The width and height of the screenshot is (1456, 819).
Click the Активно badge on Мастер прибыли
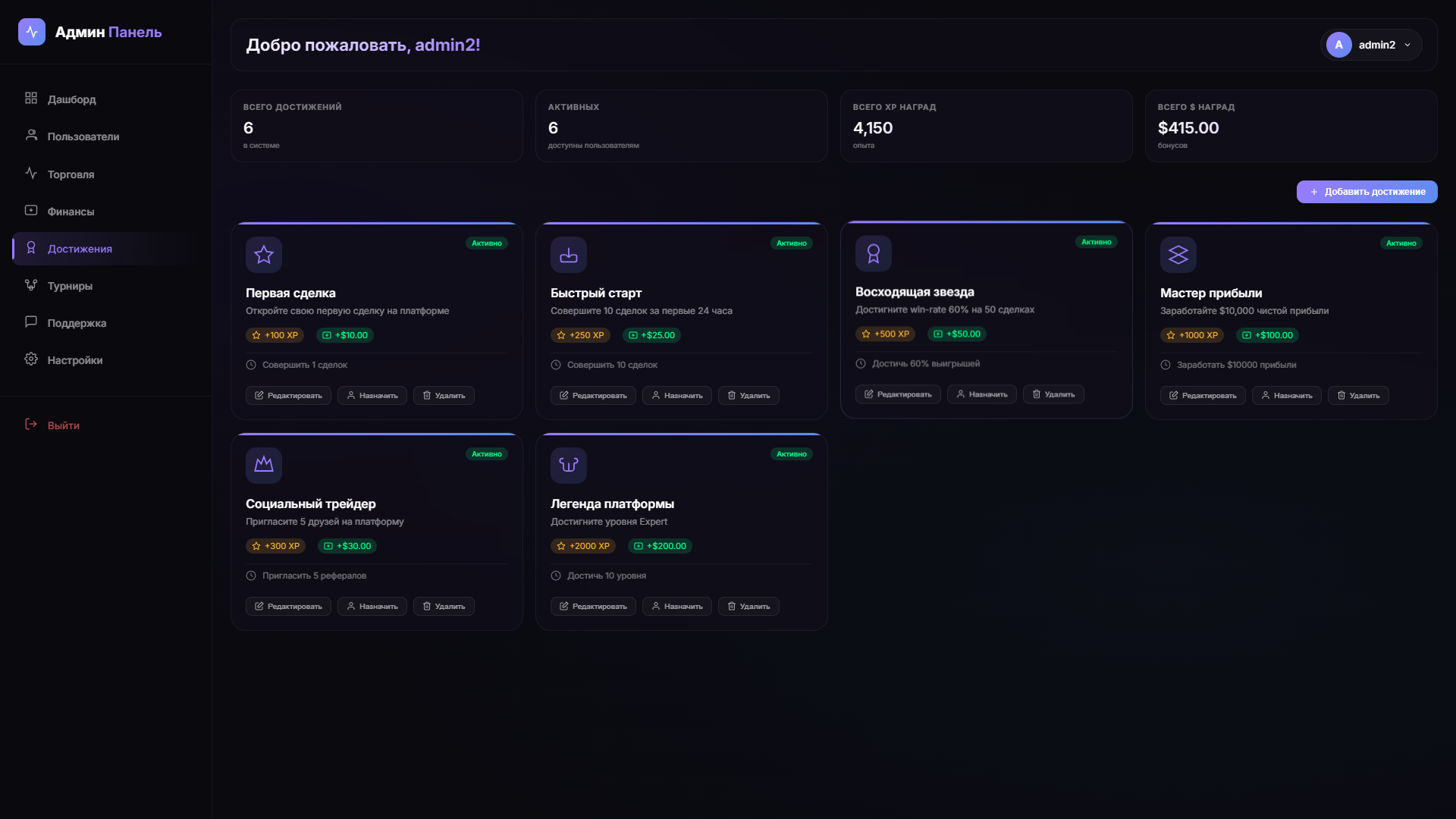(1401, 243)
